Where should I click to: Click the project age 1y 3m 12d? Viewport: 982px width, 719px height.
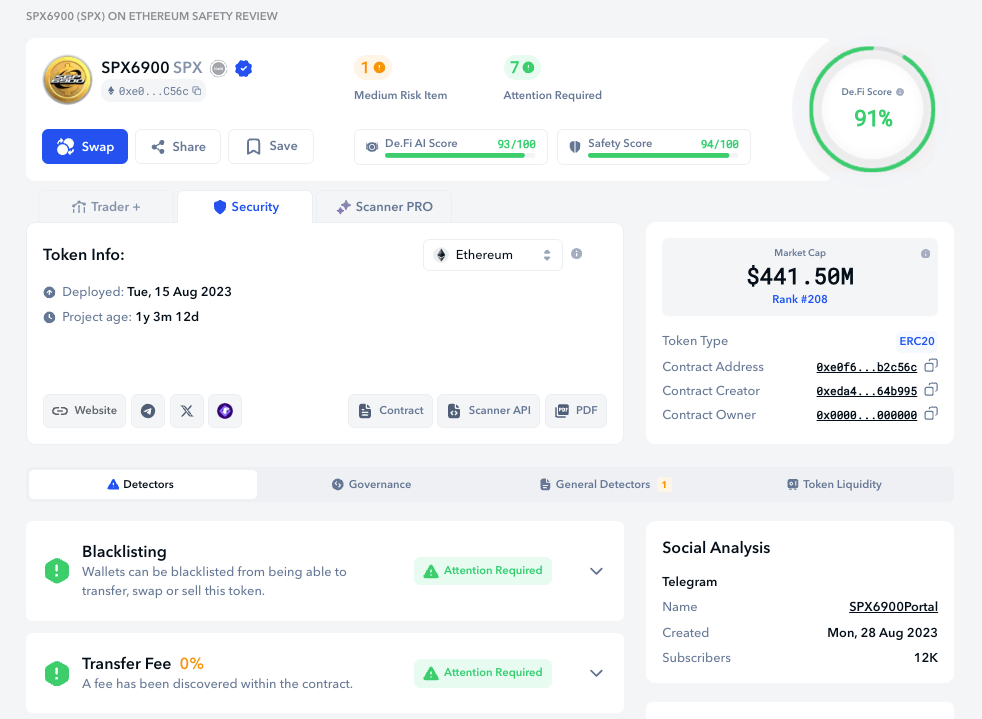pyautogui.click(x=167, y=317)
